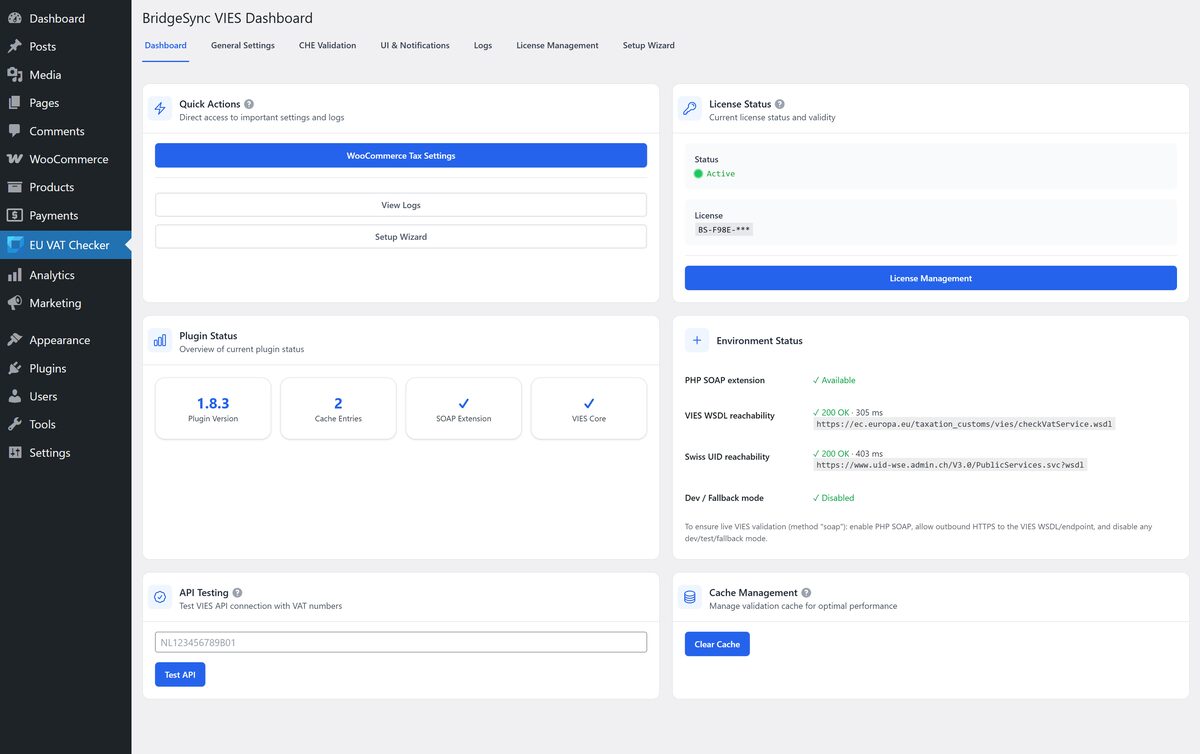Viewport: 1200px width, 754px height.
Task: Open the License Management tab
Action: 557,46
